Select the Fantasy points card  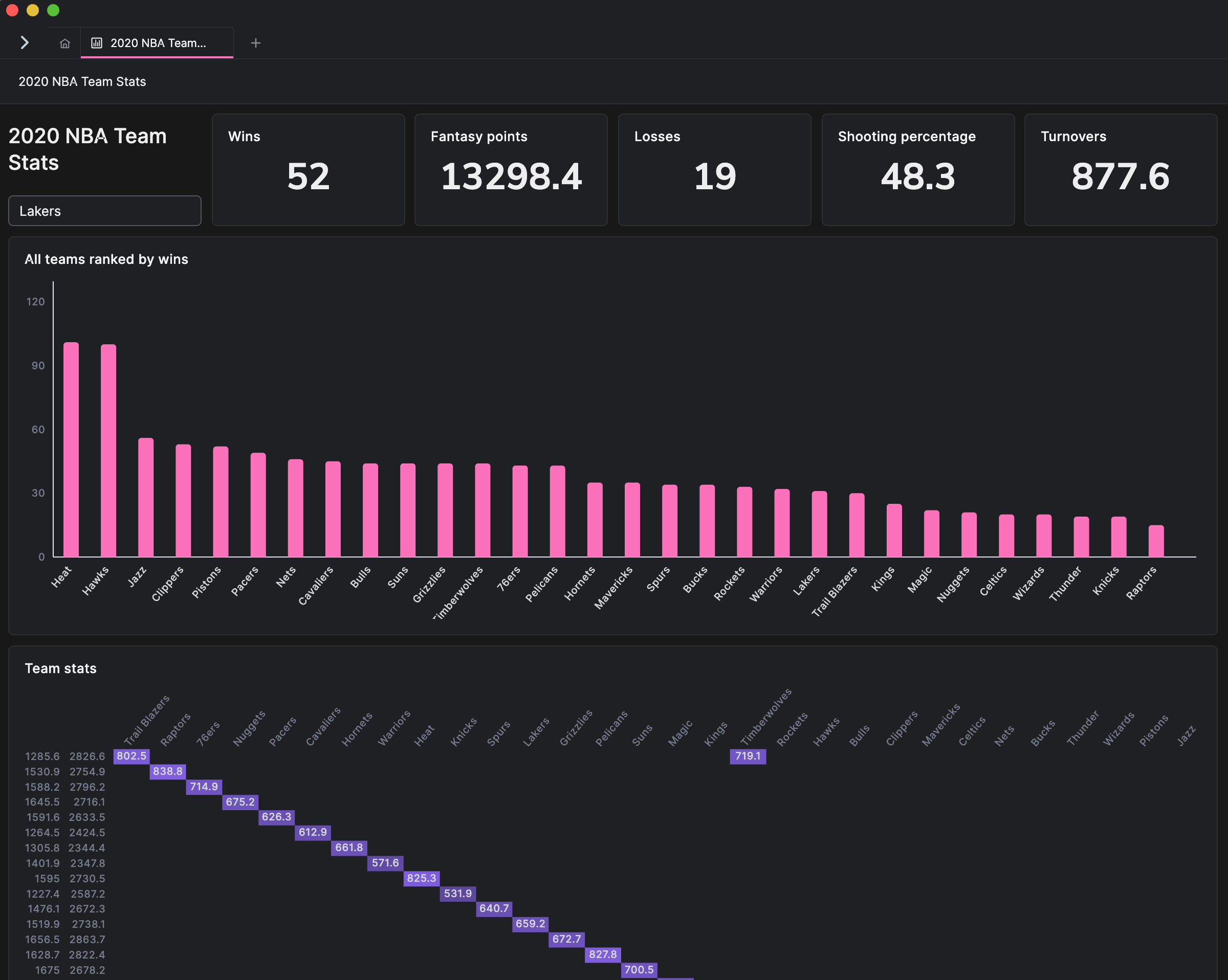click(x=511, y=170)
